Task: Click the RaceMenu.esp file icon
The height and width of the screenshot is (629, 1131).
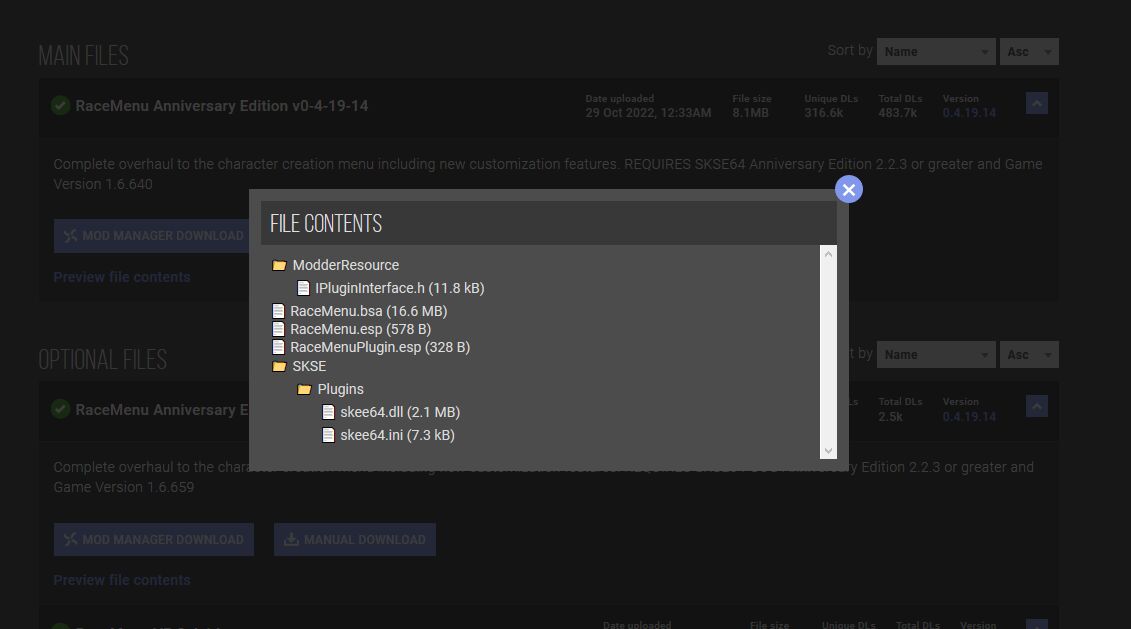Action: 278,329
